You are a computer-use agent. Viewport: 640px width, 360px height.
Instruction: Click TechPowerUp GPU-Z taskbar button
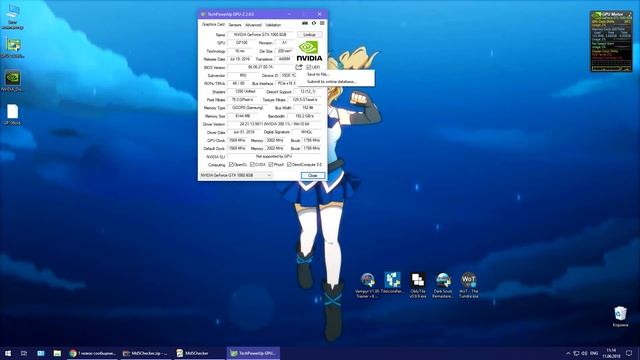point(253,353)
